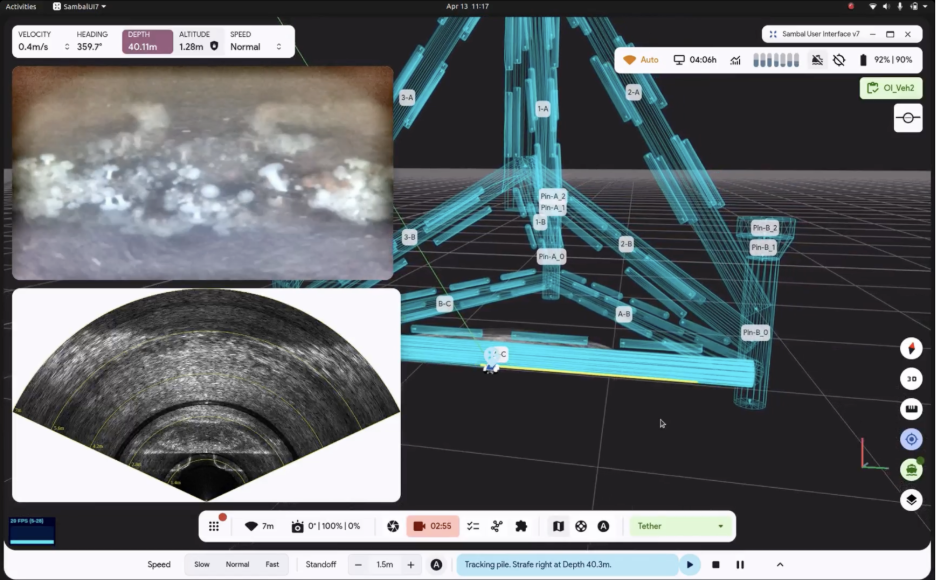Open the OI_Veh2 mission button
The image size is (936, 580).
tap(891, 88)
